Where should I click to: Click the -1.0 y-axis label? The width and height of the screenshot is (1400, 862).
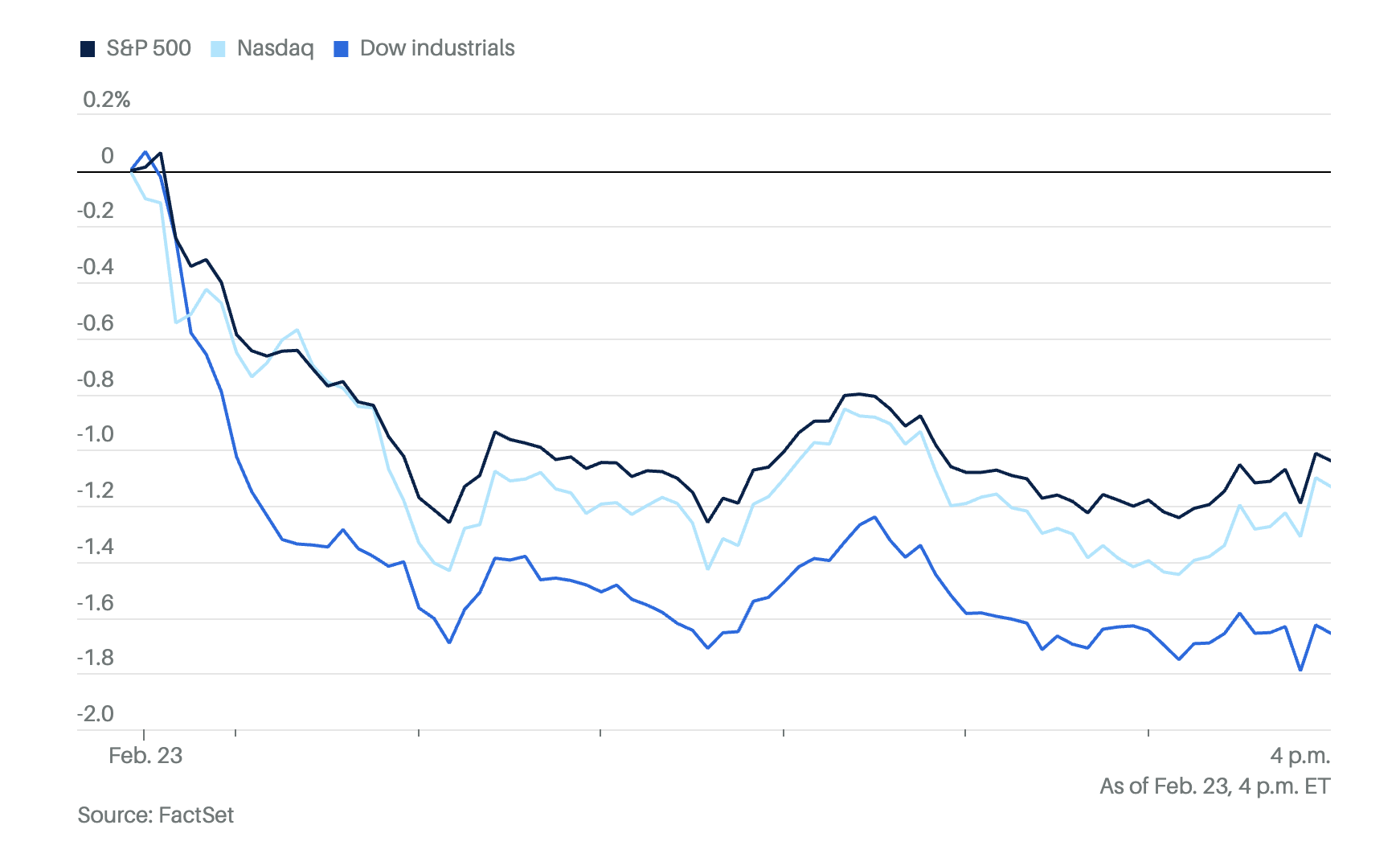(96, 435)
